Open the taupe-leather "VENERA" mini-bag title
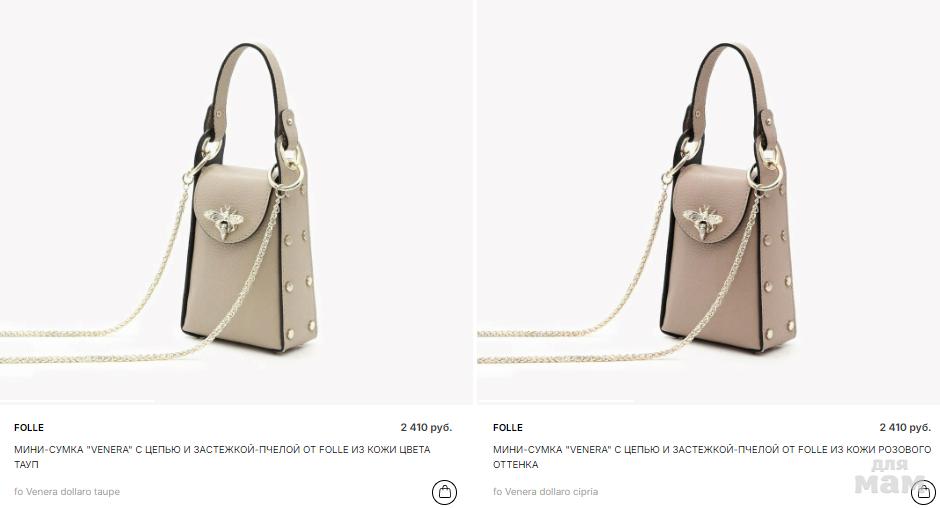This screenshot has height=508, width=940. (x=222, y=456)
